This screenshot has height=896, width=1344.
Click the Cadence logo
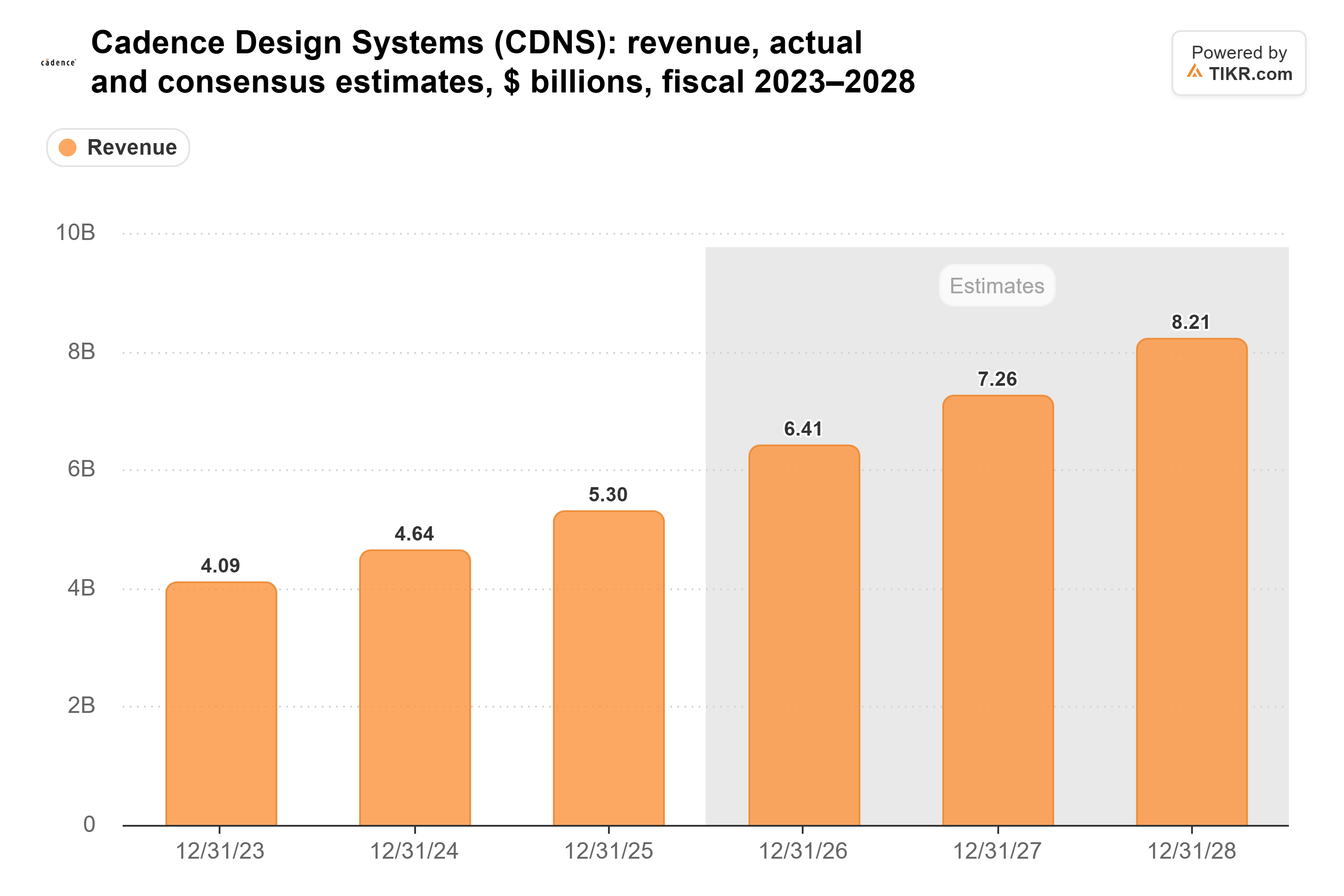58,62
